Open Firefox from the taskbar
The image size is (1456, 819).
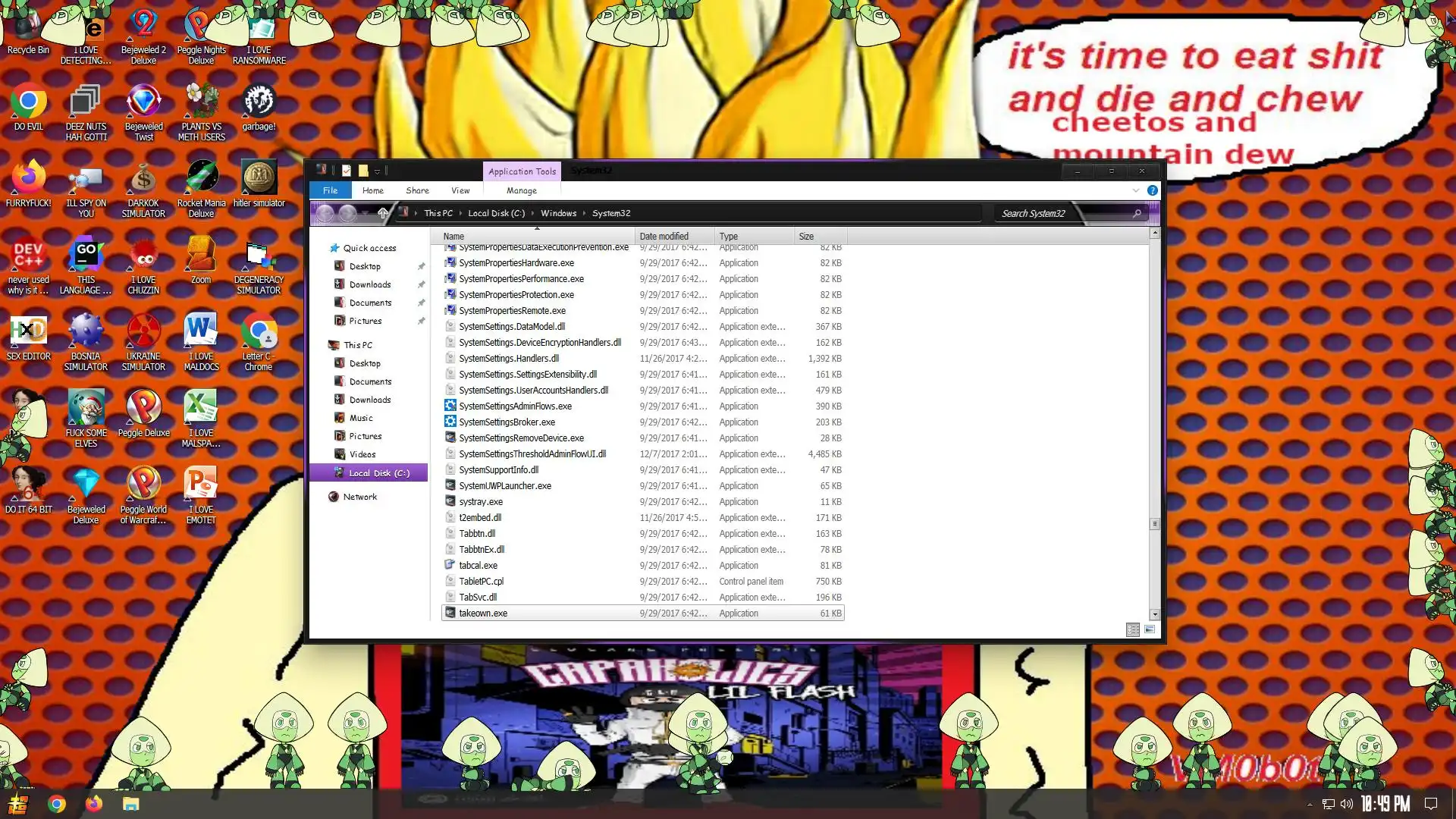tap(94, 804)
